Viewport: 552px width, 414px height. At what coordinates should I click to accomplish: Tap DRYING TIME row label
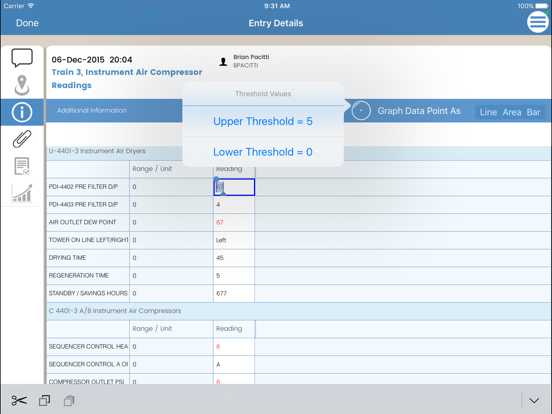67,258
